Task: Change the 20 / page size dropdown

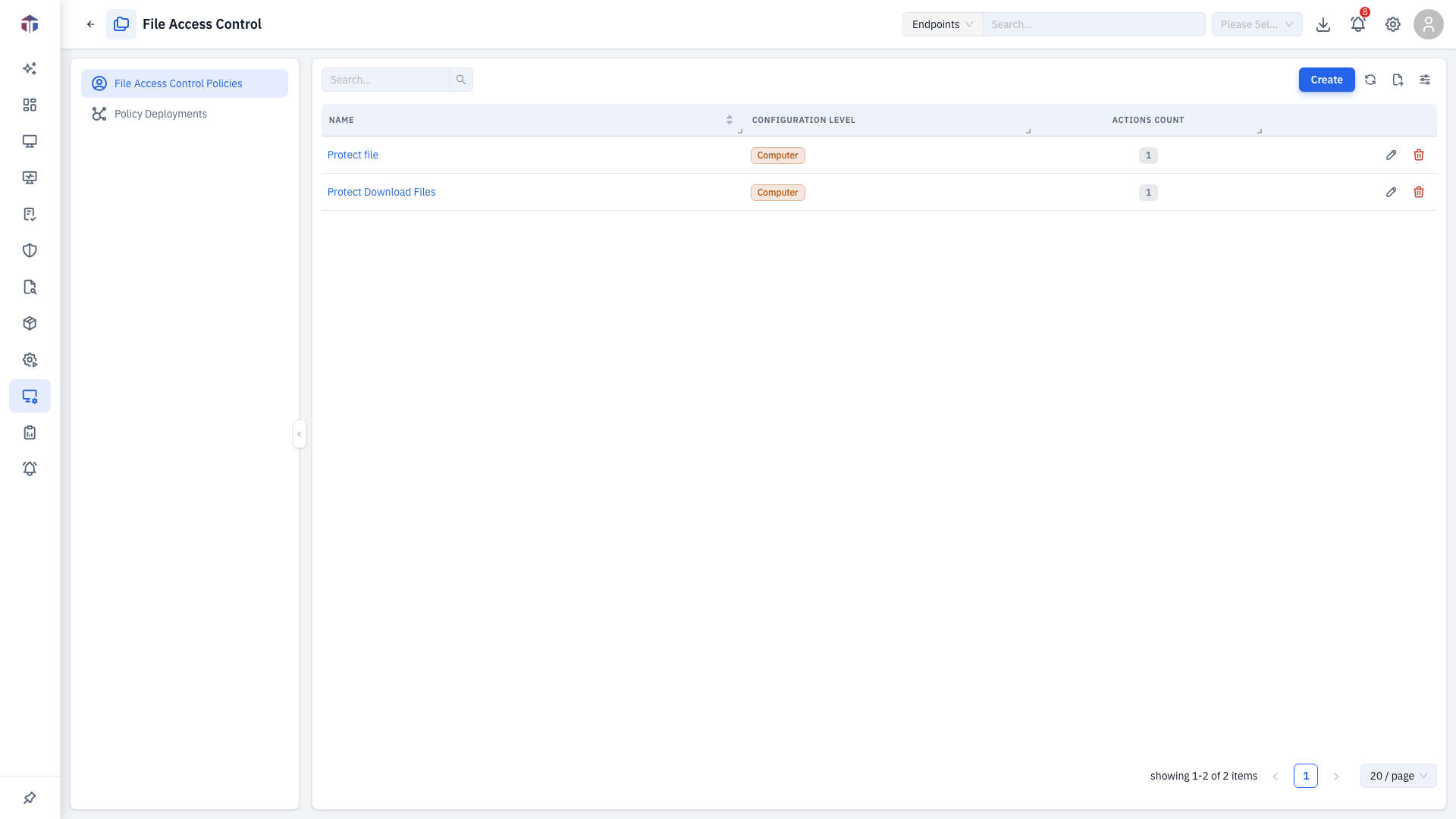Action: click(x=1398, y=776)
